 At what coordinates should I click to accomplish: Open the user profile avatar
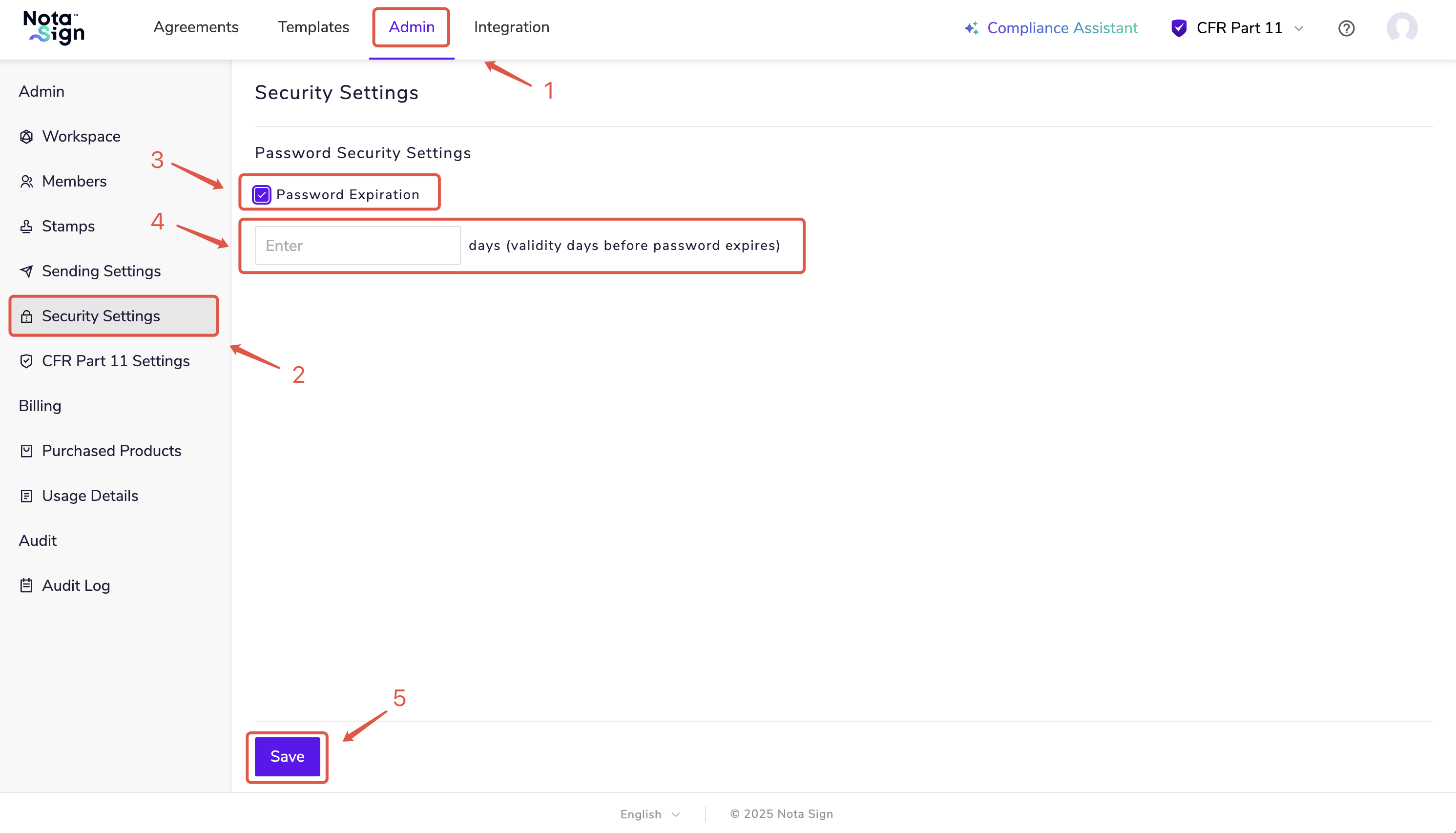tap(1402, 27)
